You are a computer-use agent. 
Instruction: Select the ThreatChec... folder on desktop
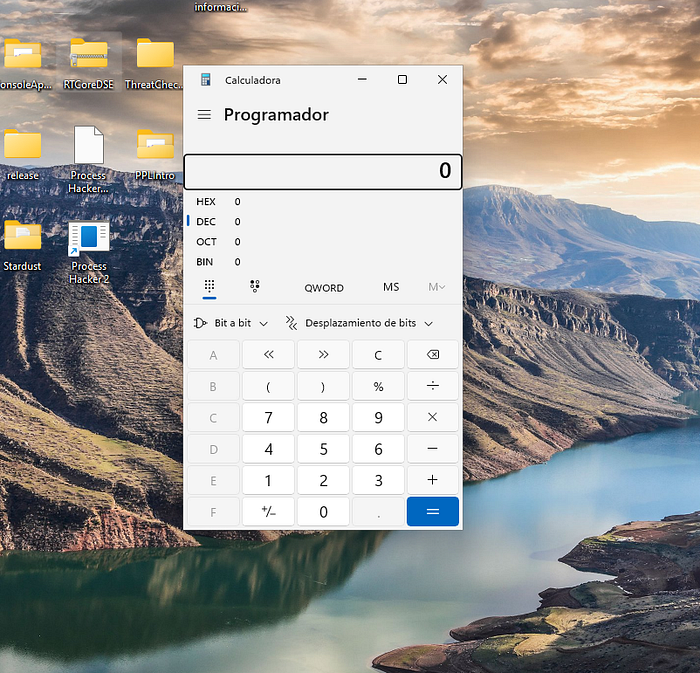pyautogui.click(x=154, y=63)
